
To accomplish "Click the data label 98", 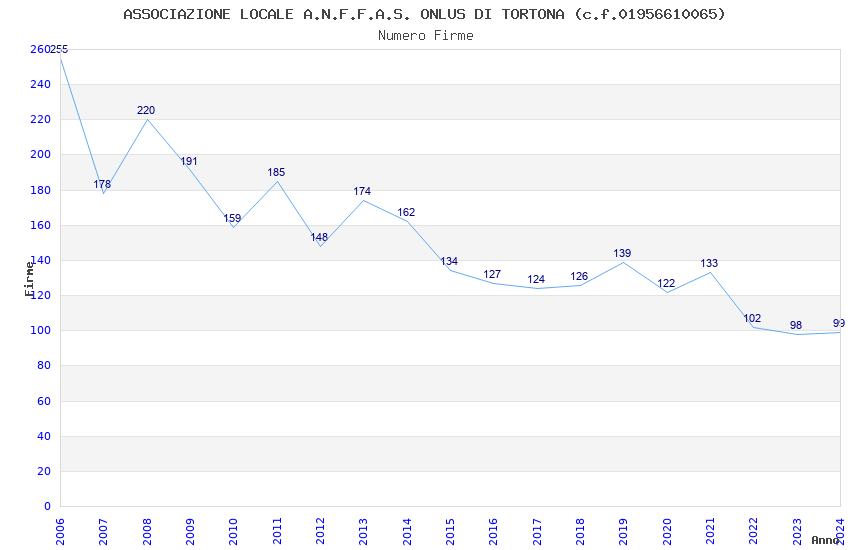I will [x=796, y=325].
